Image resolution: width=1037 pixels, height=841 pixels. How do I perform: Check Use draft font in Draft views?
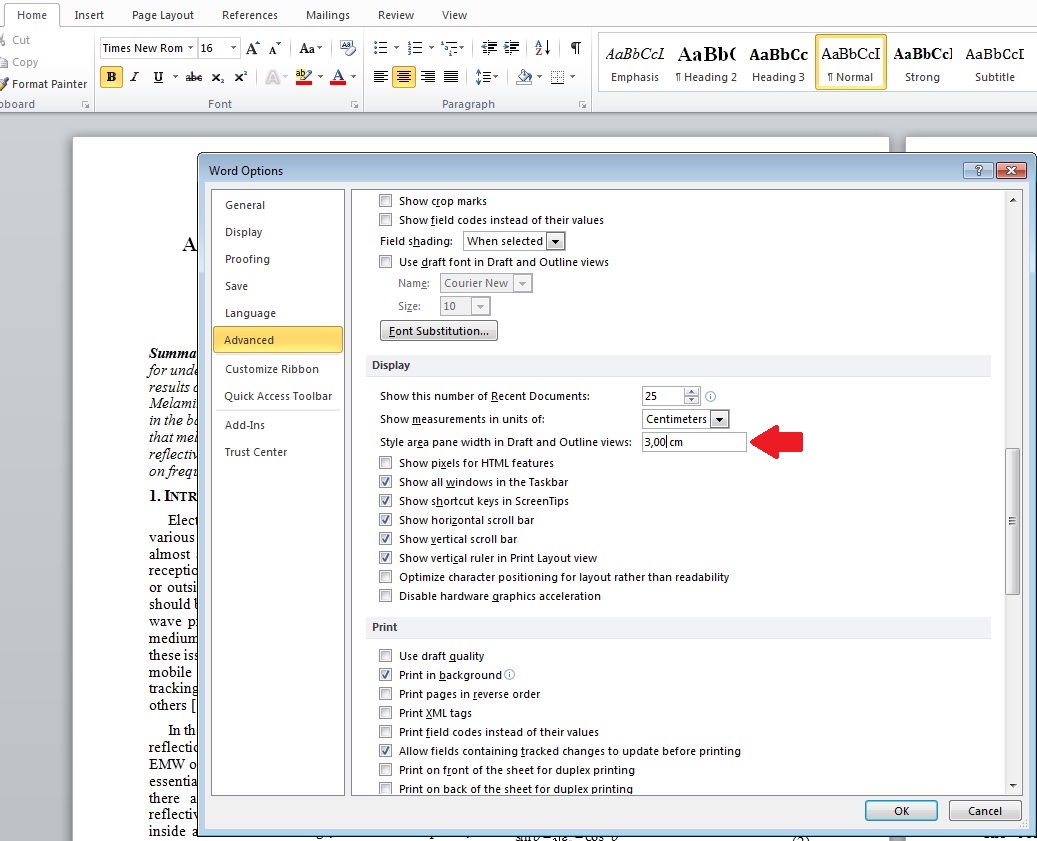coord(386,262)
